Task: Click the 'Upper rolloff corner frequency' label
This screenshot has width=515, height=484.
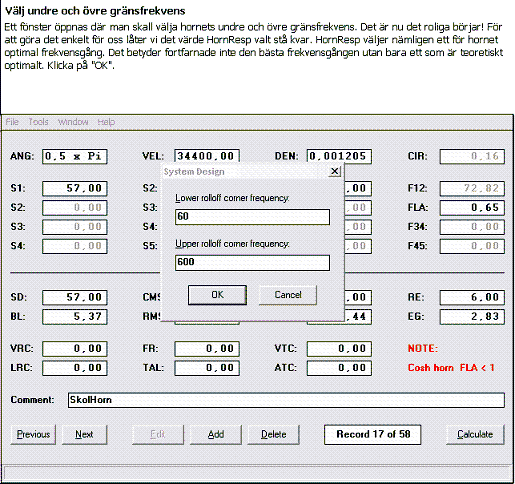Action: pyautogui.click(x=232, y=244)
